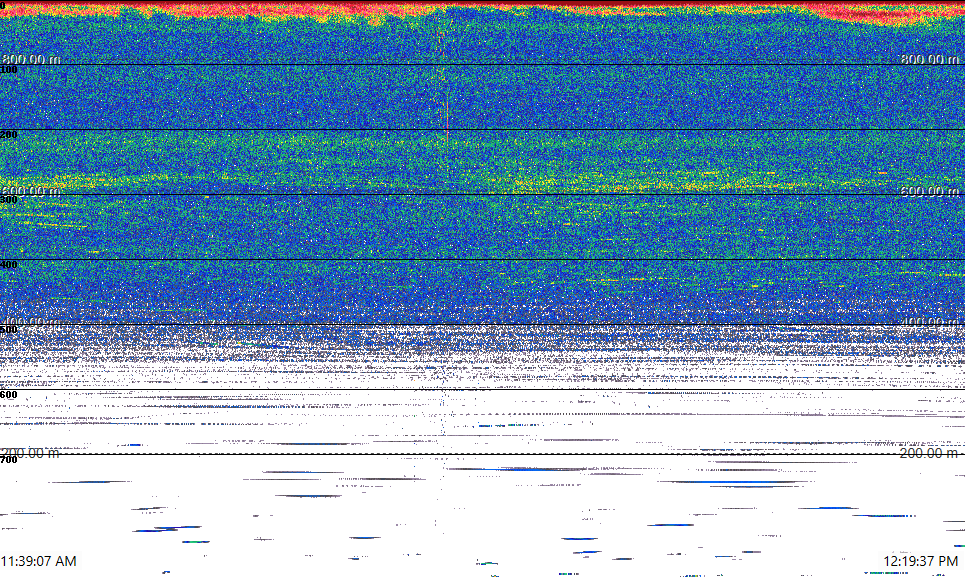Click the 600.00 m label on left side
Image resolution: width=965 pixels, height=578 pixels.
[31, 191]
